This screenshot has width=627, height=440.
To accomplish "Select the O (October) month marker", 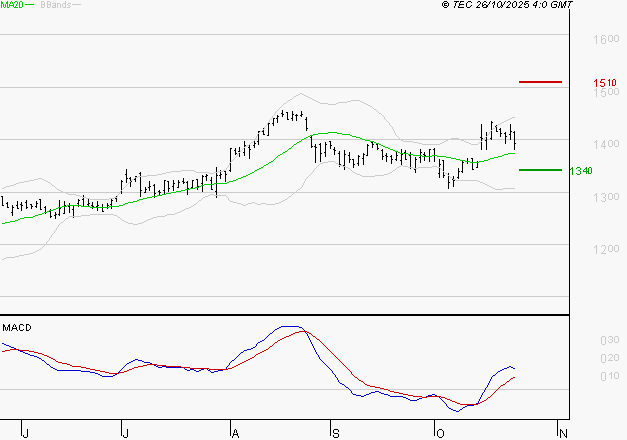I will click(438, 432).
